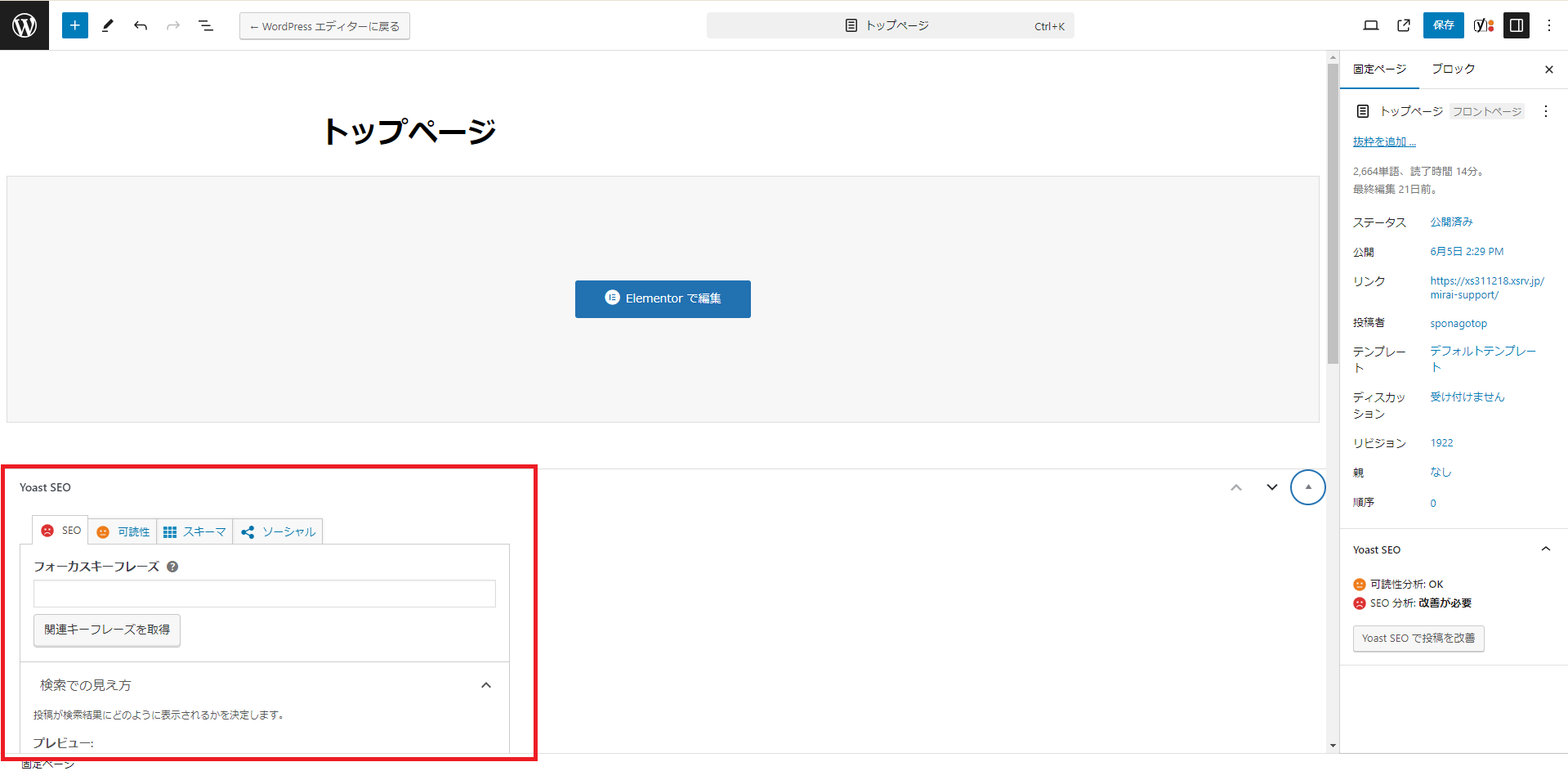
Task: Select the pencil Tools icon
Action: pos(108,25)
